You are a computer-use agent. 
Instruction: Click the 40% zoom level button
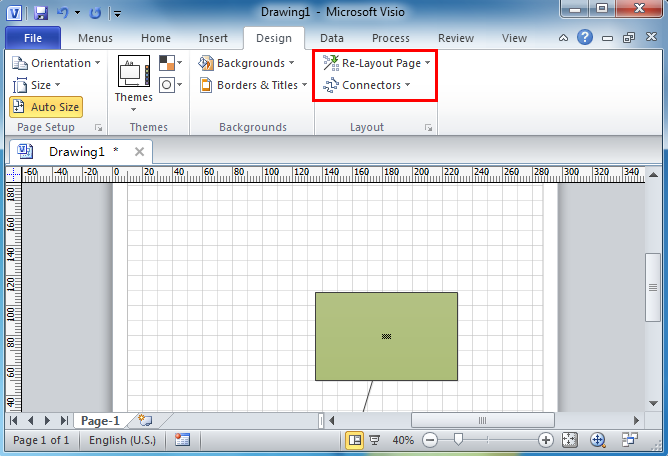pos(403,440)
